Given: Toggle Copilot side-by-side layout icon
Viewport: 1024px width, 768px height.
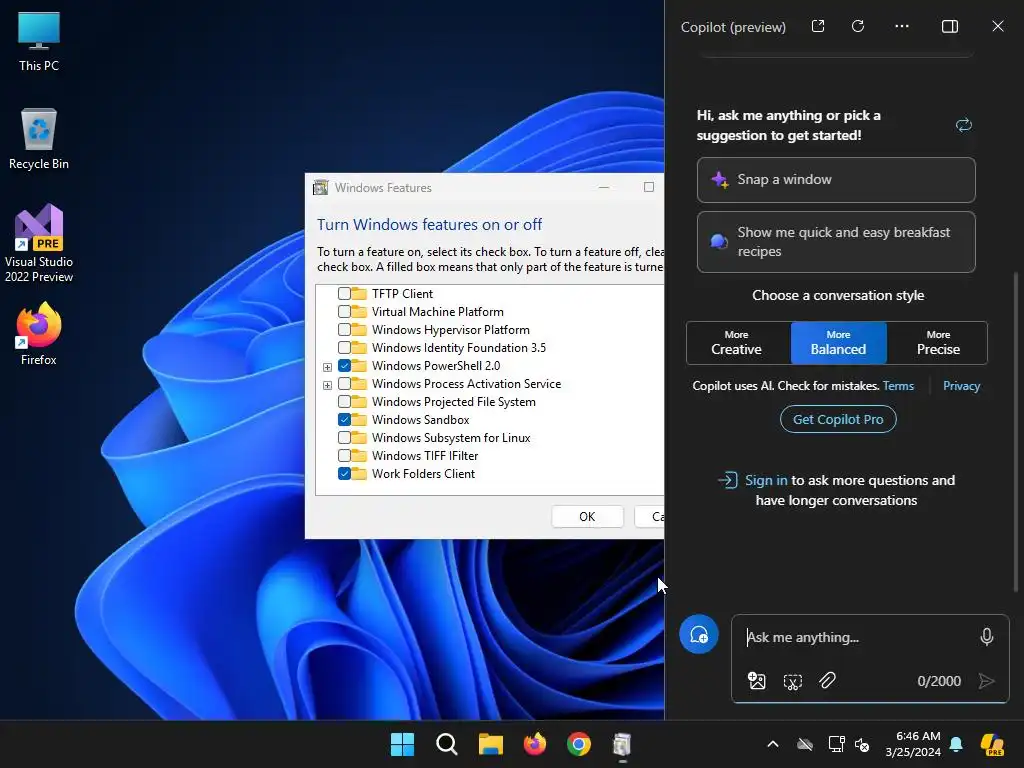Looking at the screenshot, I should [x=950, y=26].
